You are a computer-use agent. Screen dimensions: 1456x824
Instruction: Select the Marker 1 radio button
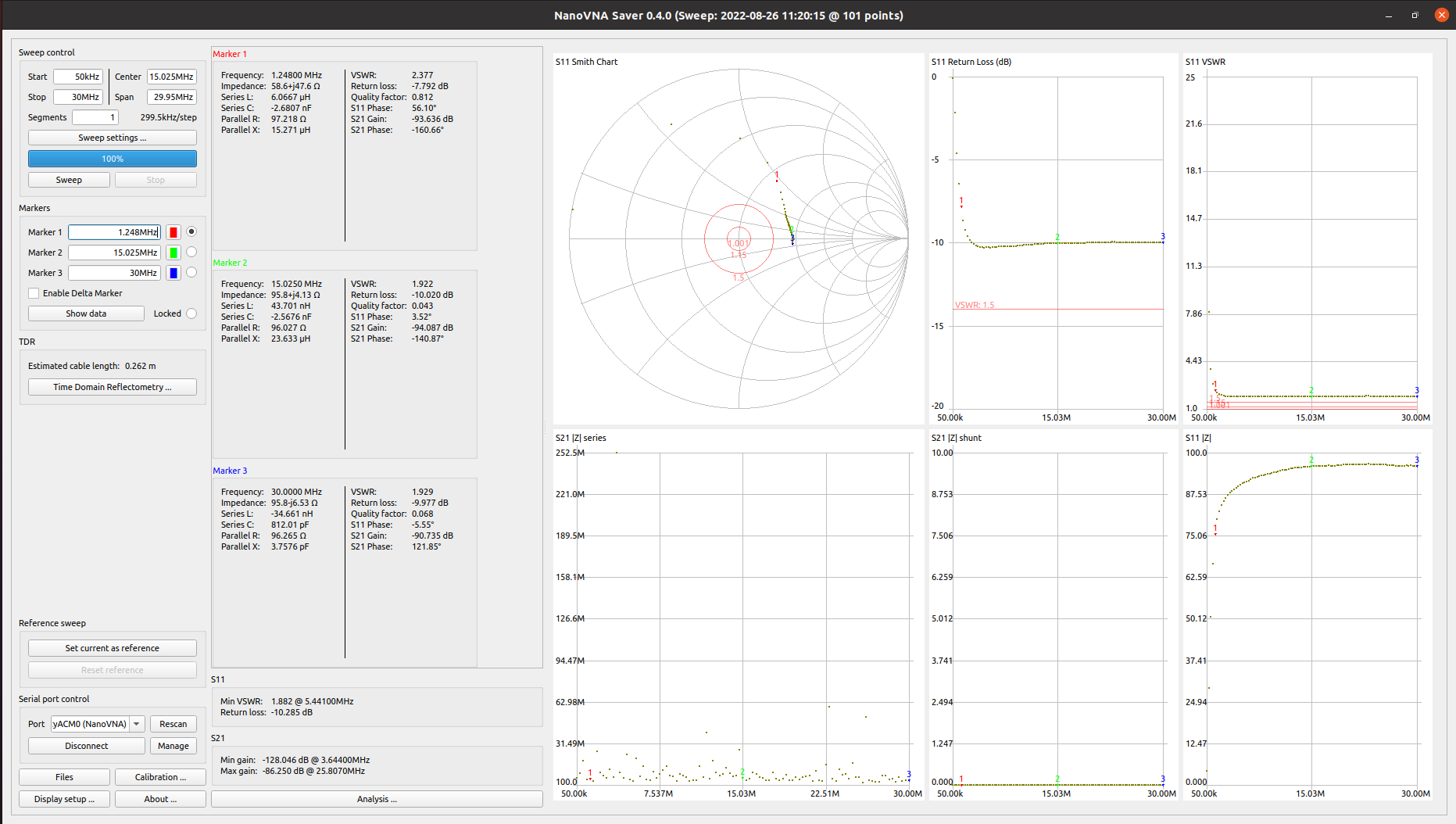(191, 231)
